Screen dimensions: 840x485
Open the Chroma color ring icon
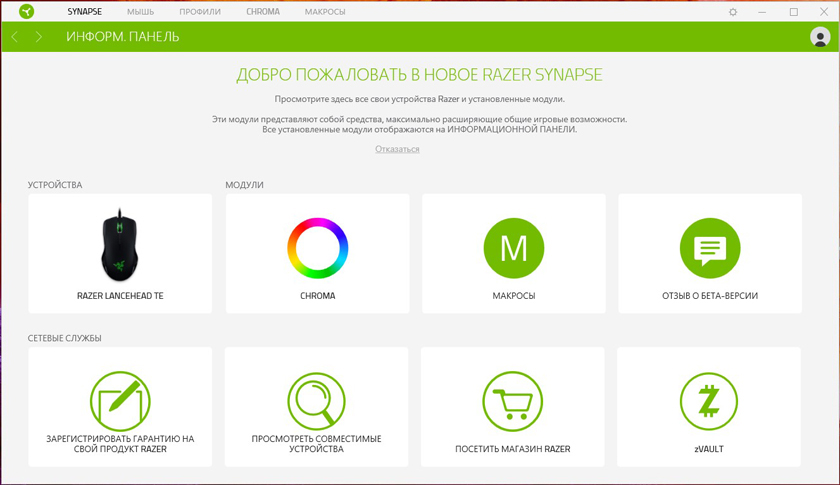point(318,248)
